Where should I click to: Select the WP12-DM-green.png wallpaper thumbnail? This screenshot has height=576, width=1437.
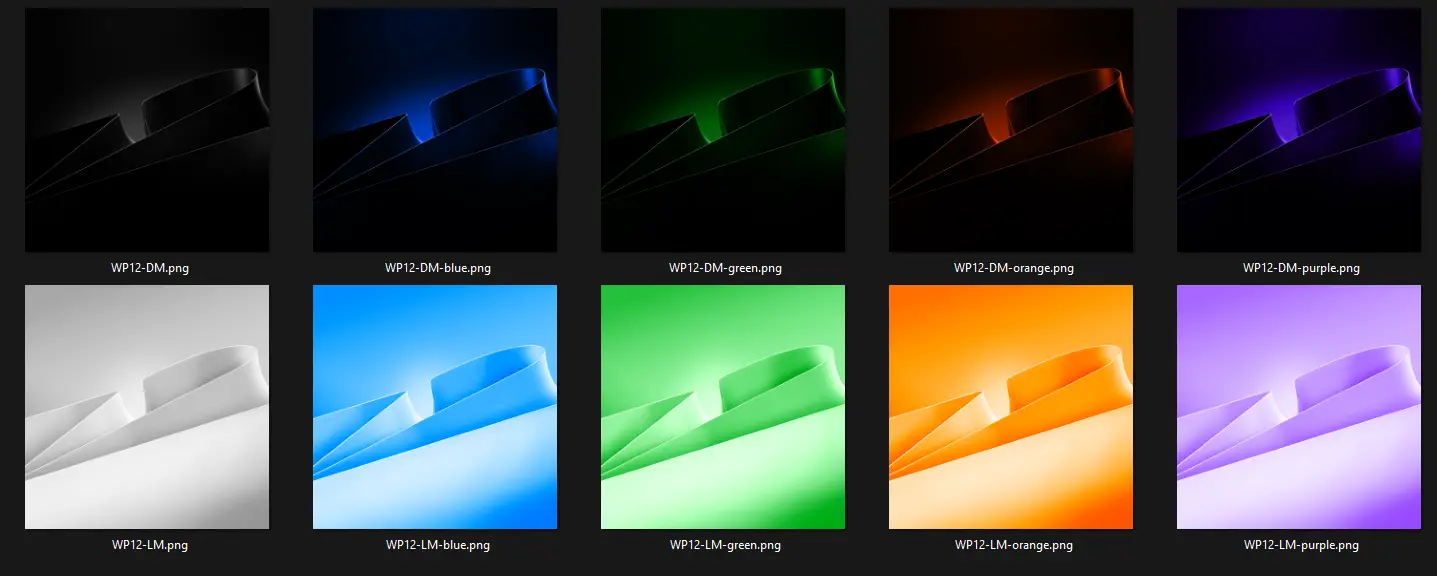(723, 130)
